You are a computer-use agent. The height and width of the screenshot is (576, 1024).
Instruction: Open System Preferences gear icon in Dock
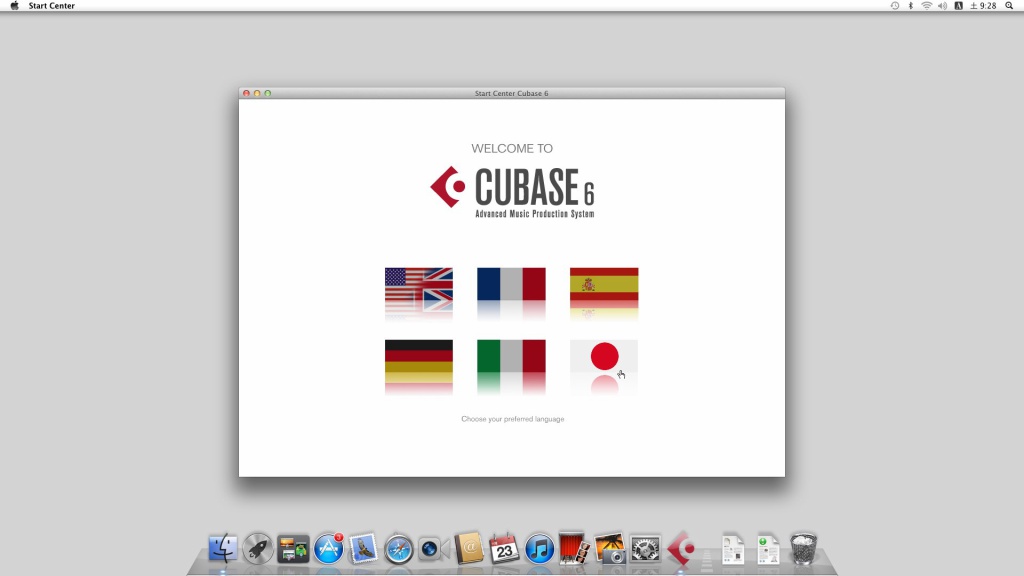point(645,549)
